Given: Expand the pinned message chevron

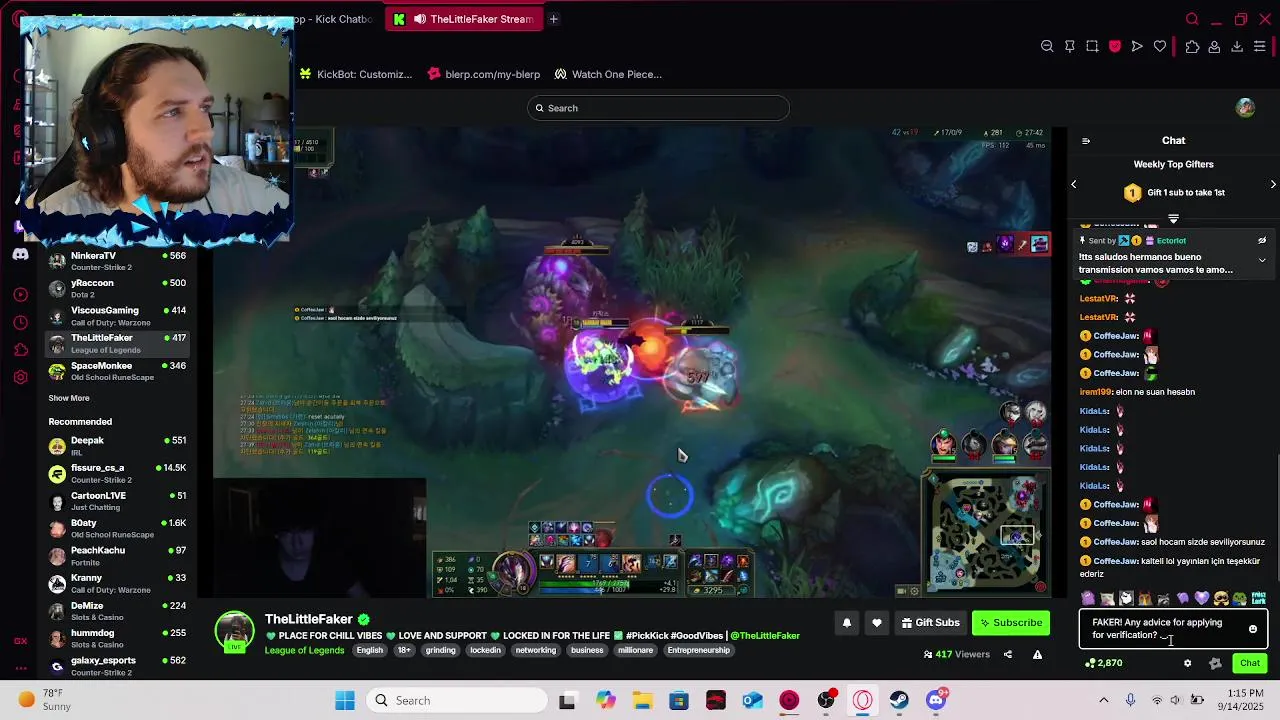Looking at the screenshot, I should pyautogui.click(x=1262, y=259).
